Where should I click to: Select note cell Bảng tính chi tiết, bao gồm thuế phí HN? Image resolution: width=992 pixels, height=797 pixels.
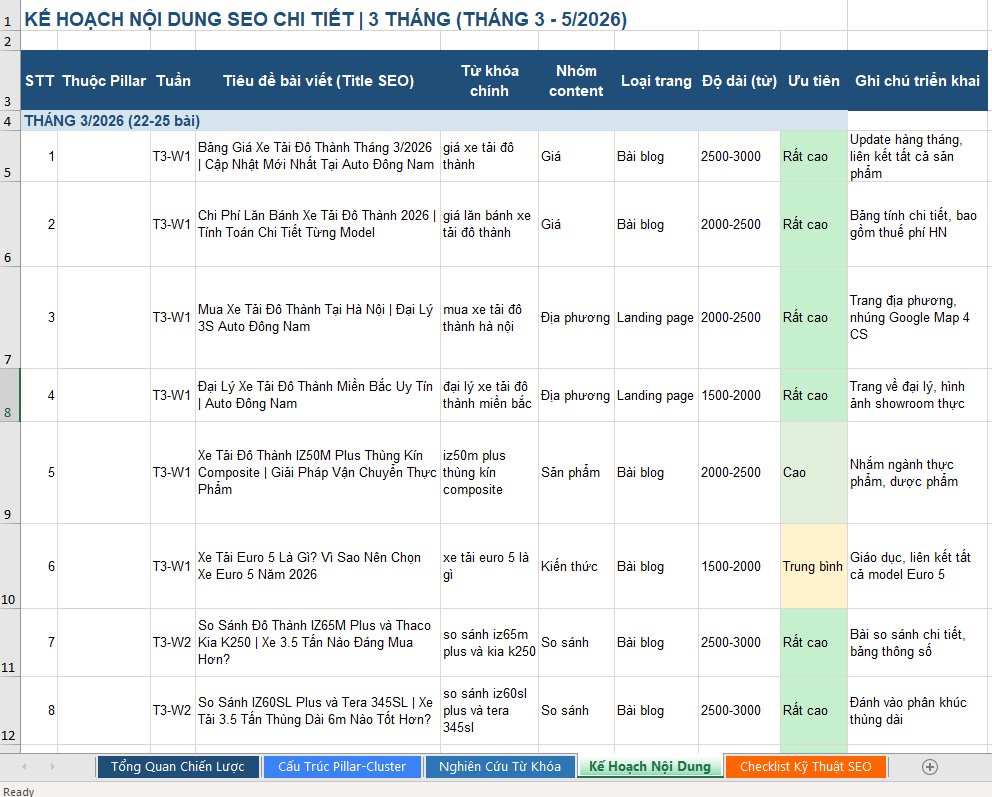click(x=917, y=224)
